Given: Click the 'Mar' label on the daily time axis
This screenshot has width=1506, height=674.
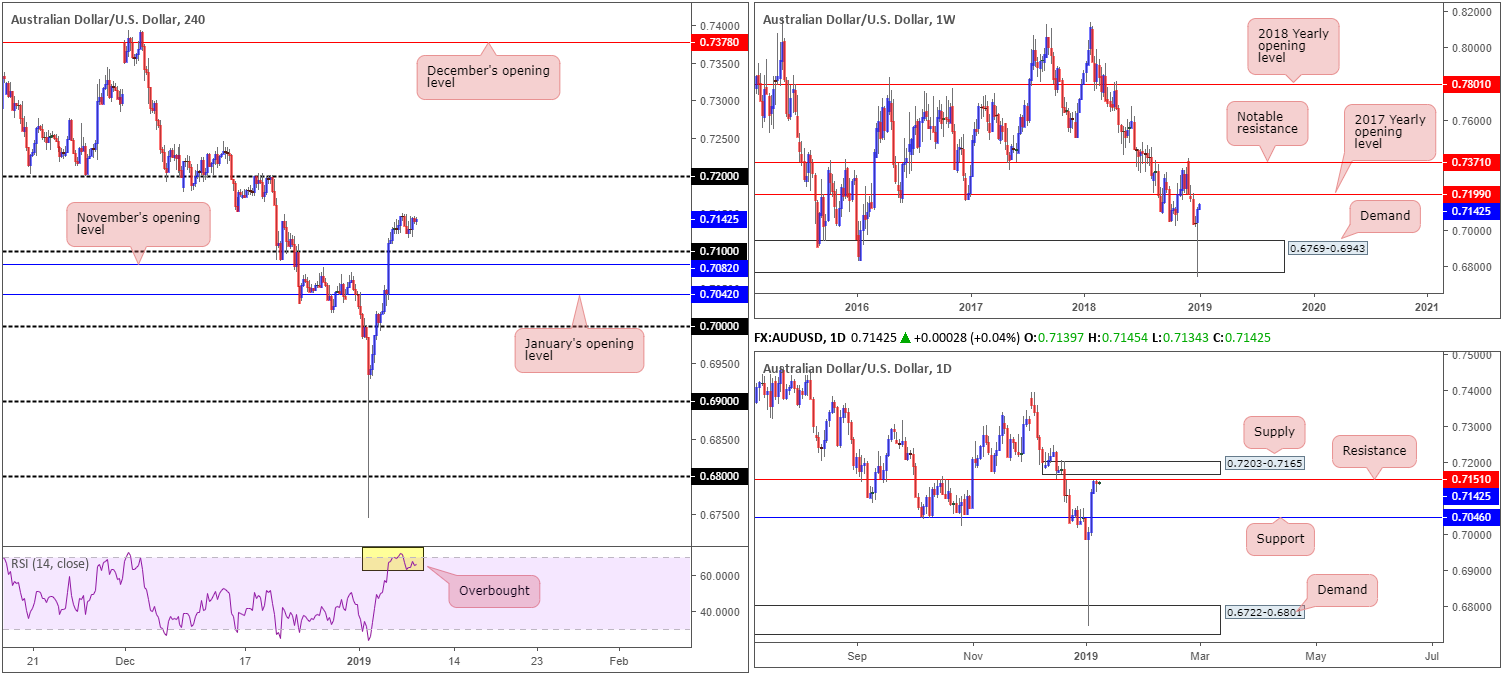Looking at the screenshot, I should click(1201, 657).
